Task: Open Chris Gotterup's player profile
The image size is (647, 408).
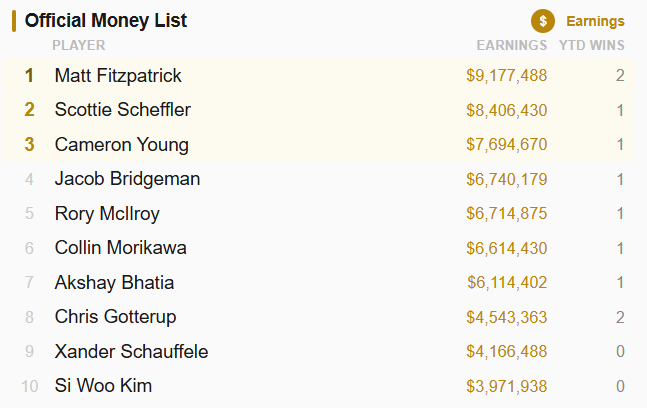Action: (115, 317)
